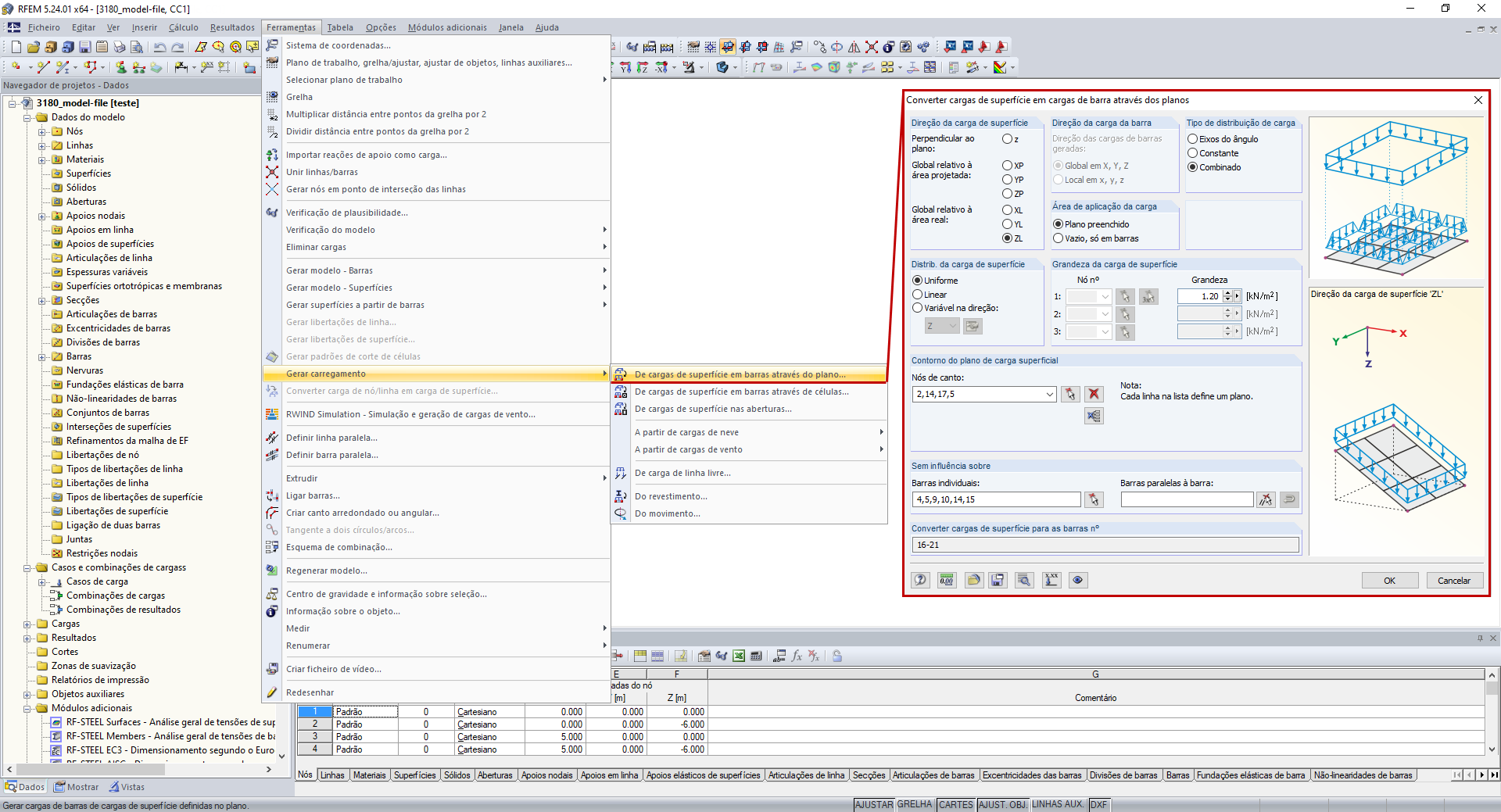Click the table vertical scrollbar
1501x812 pixels.
point(1492,712)
